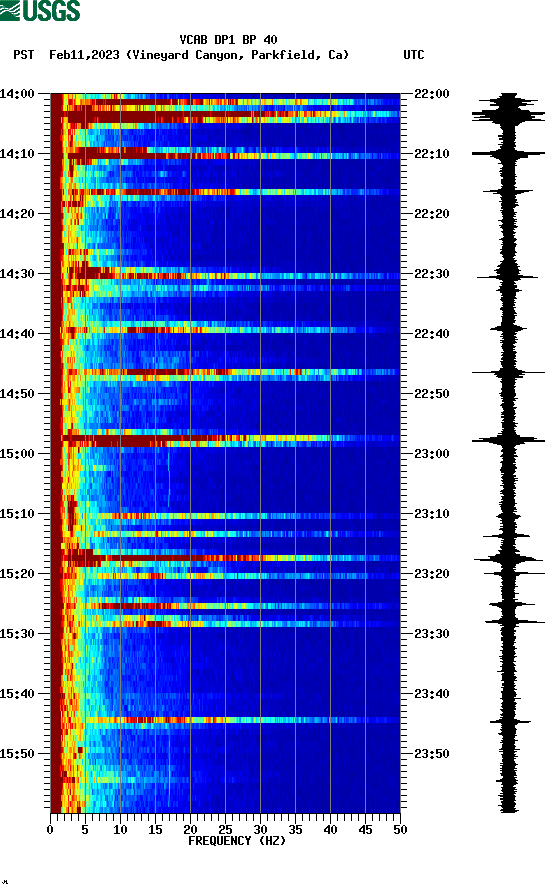Select the 15:50 PST time label
Viewport: 552px width, 893px height.
pyautogui.click(x=17, y=753)
